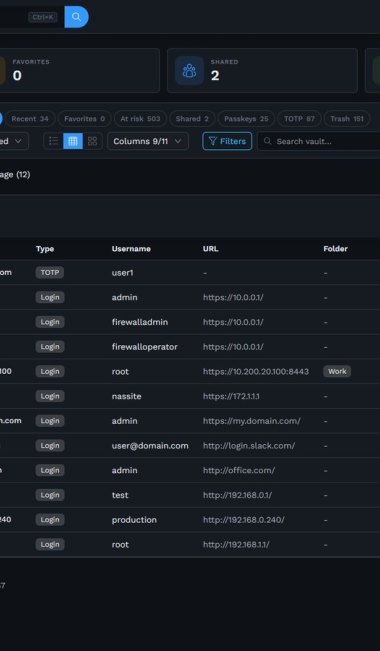Image resolution: width=380 pixels, height=651 pixels.
Task: Click Login badge in firewalladmin row
Action: tap(50, 322)
